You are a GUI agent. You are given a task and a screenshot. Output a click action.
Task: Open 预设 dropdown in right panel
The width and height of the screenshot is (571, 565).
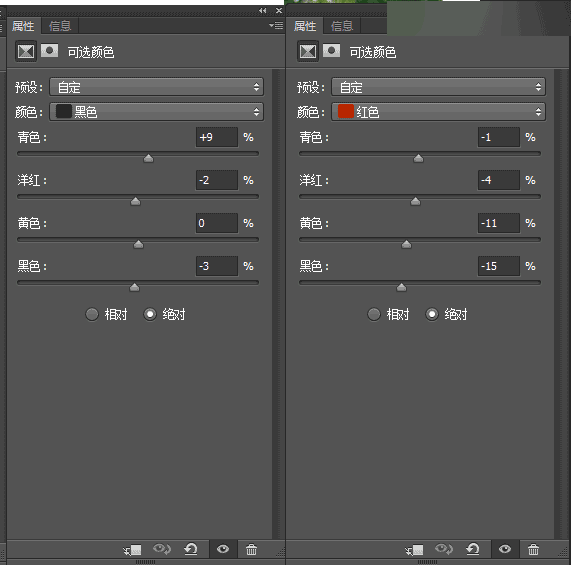pos(438,87)
